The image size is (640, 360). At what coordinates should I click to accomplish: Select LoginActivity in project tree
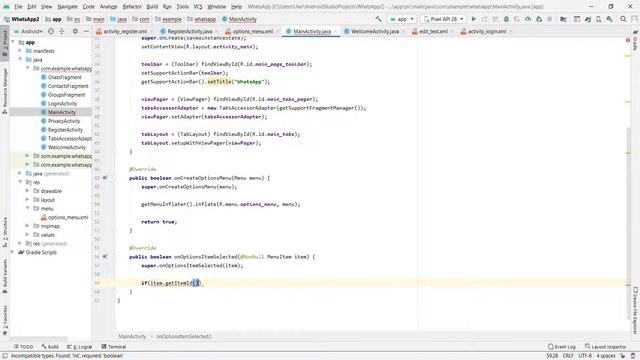[x=62, y=103]
